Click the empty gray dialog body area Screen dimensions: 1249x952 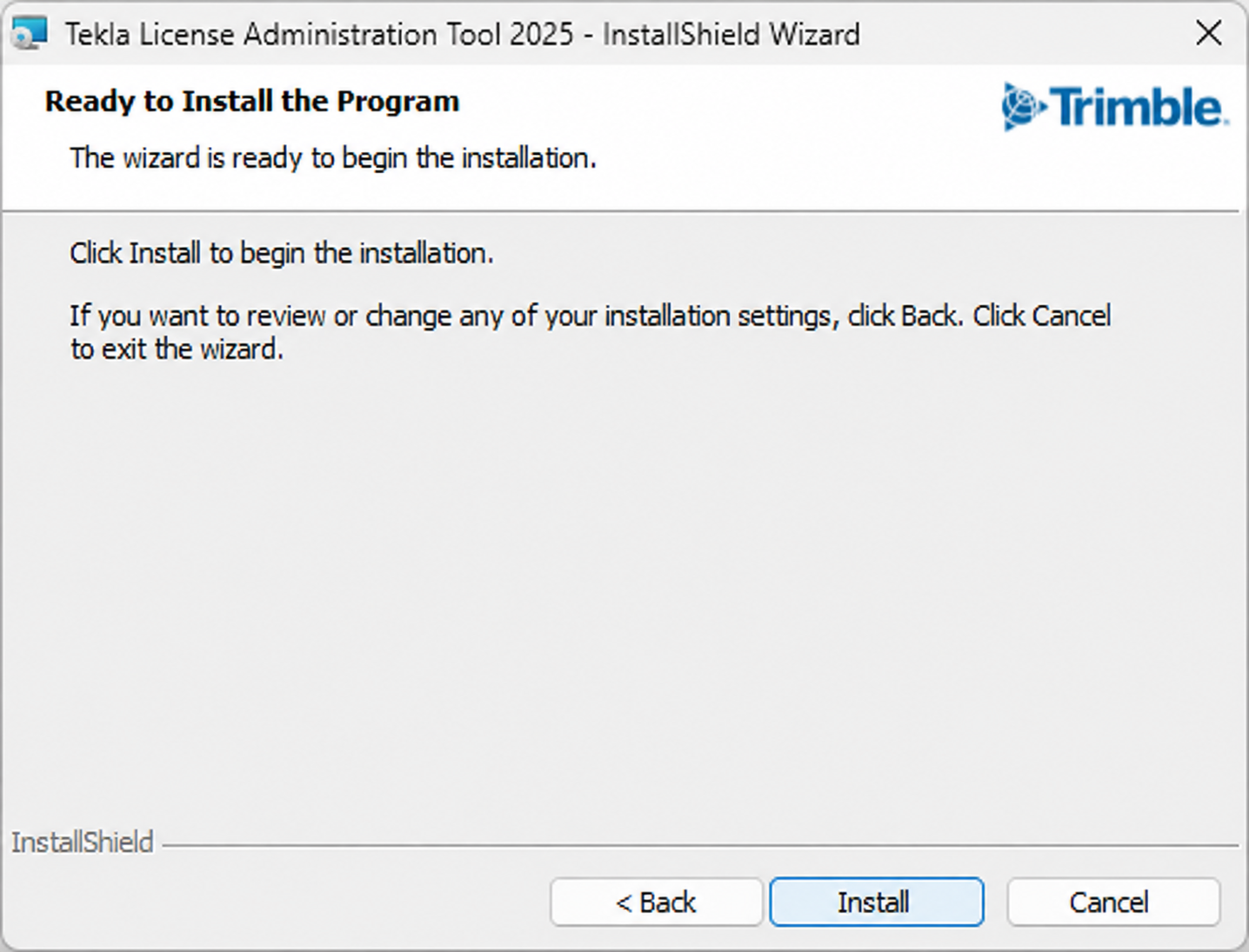624,591
